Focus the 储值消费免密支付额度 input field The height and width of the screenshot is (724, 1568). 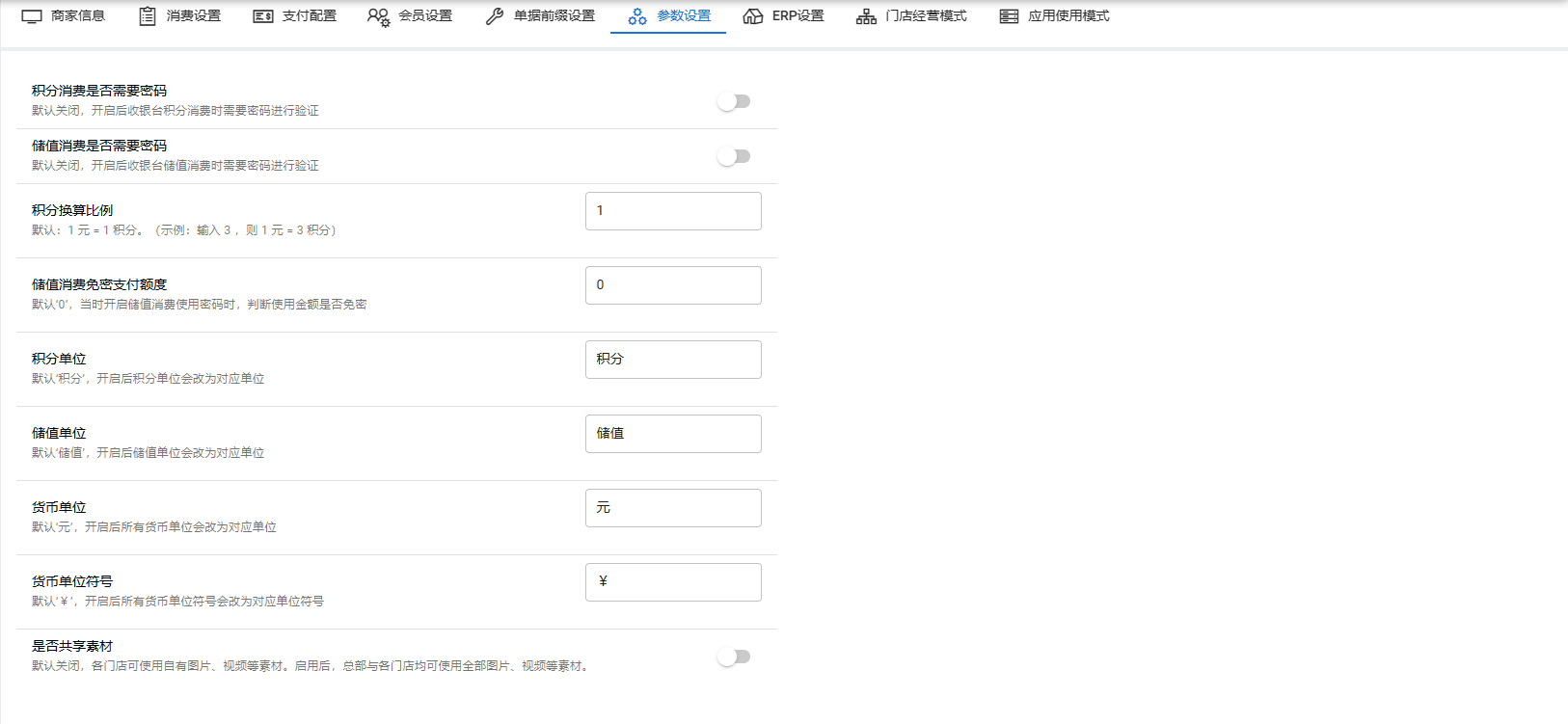click(x=673, y=285)
